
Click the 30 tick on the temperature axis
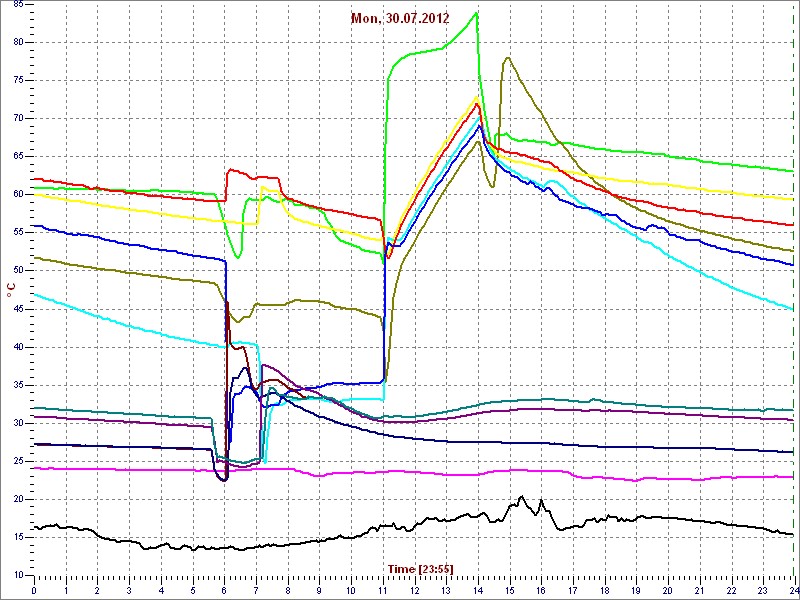tap(19, 423)
